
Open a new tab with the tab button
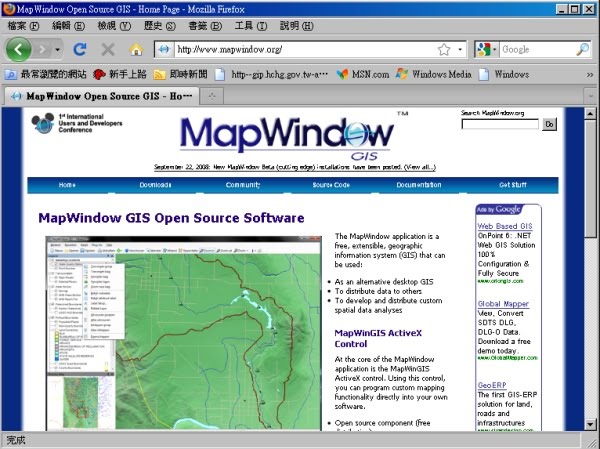click(212, 96)
